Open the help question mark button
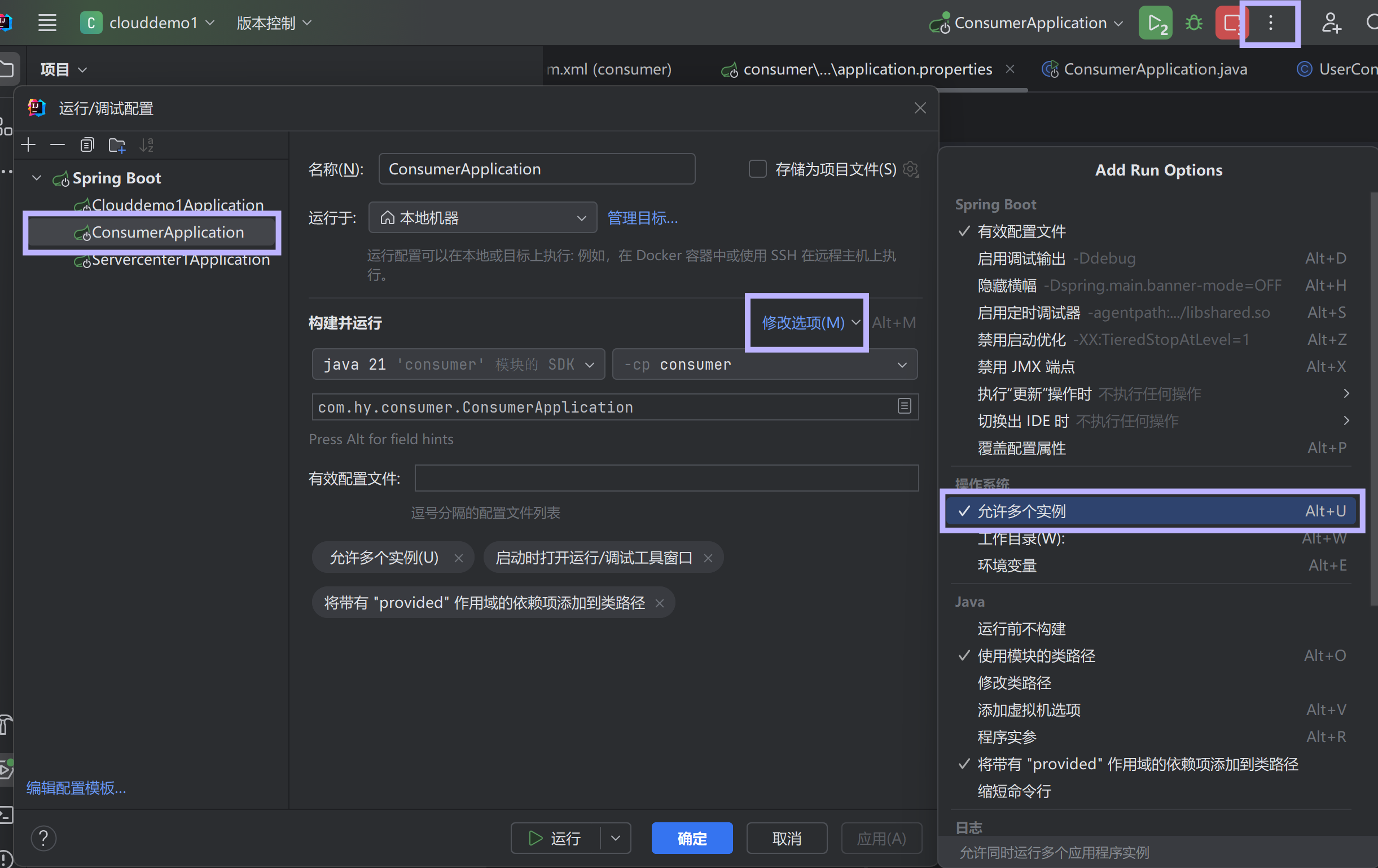The height and width of the screenshot is (868, 1378). click(x=43, y=838)
